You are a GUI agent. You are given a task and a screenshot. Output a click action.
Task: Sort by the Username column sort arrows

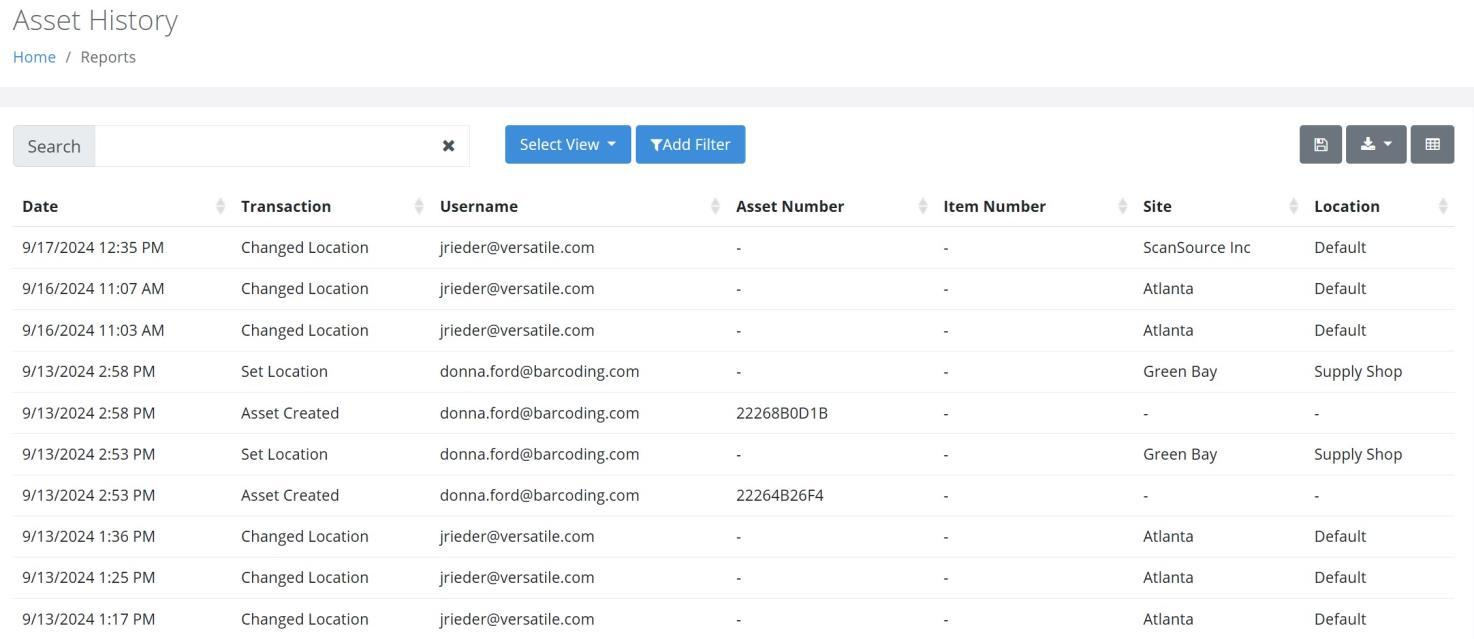point(715,206)
